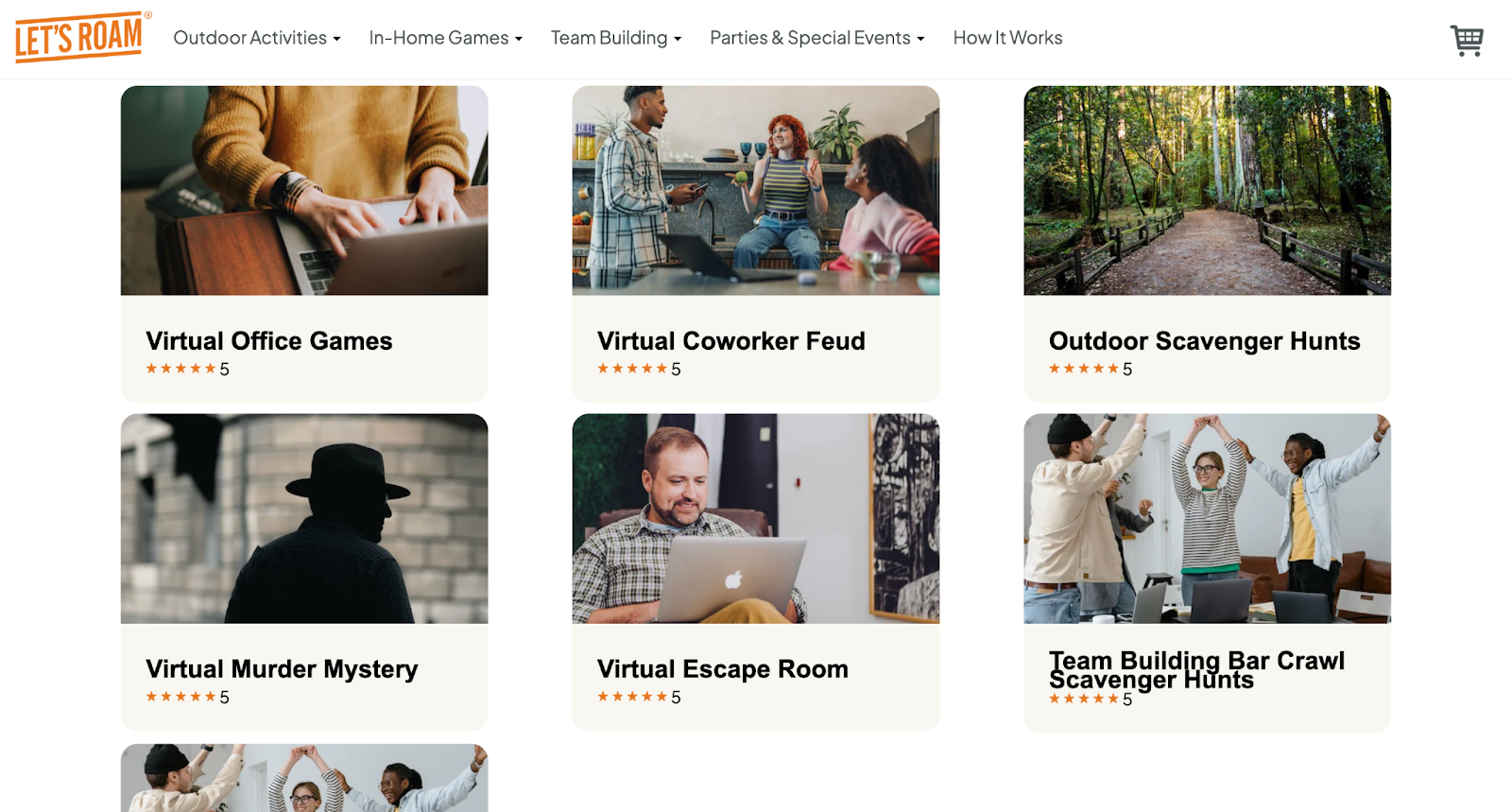Select the Bar Crawl Scavenger Hunts team photo

[1208, 519]
